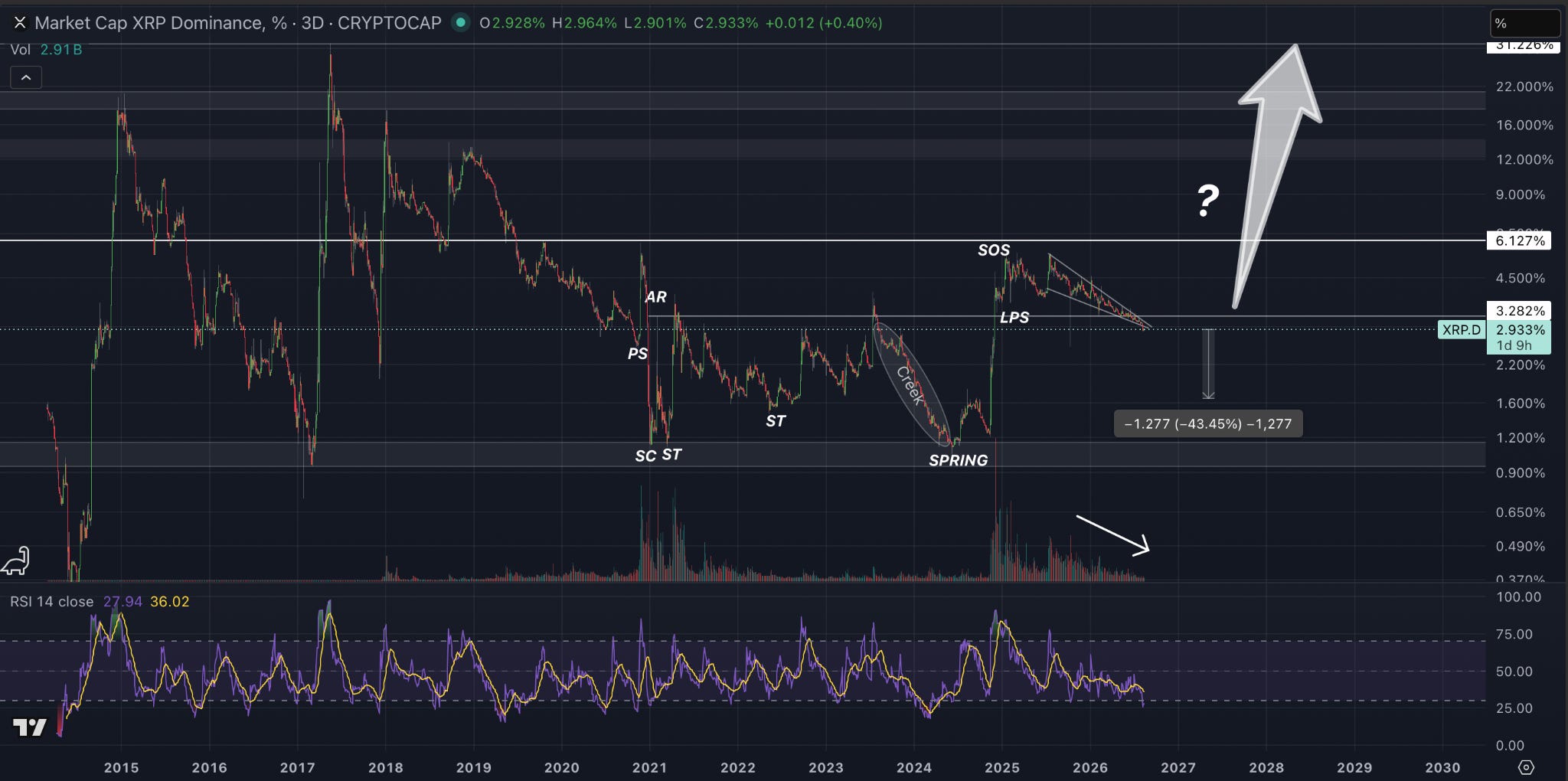This screenshot has width=1568, height=781.
Task: Click 1.600% on the price axis
Action: [1521, 404]
